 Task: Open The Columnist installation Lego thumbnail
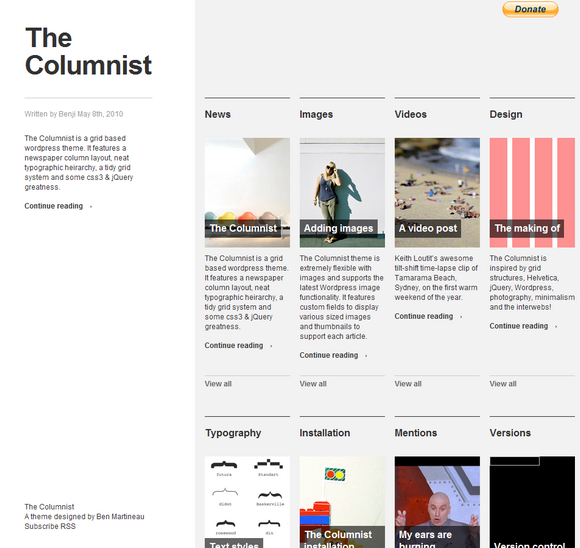pyautogui.click(x=342, y=502)
